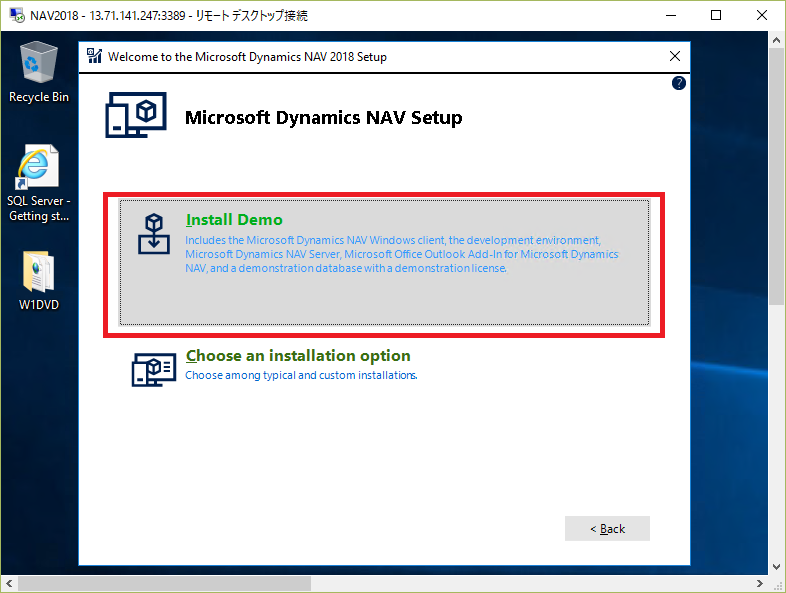Image resolution: width=786 pixels, height=593 pixels.
Task: Click the NAV Setup title bar icon
Action: point(94,56)
